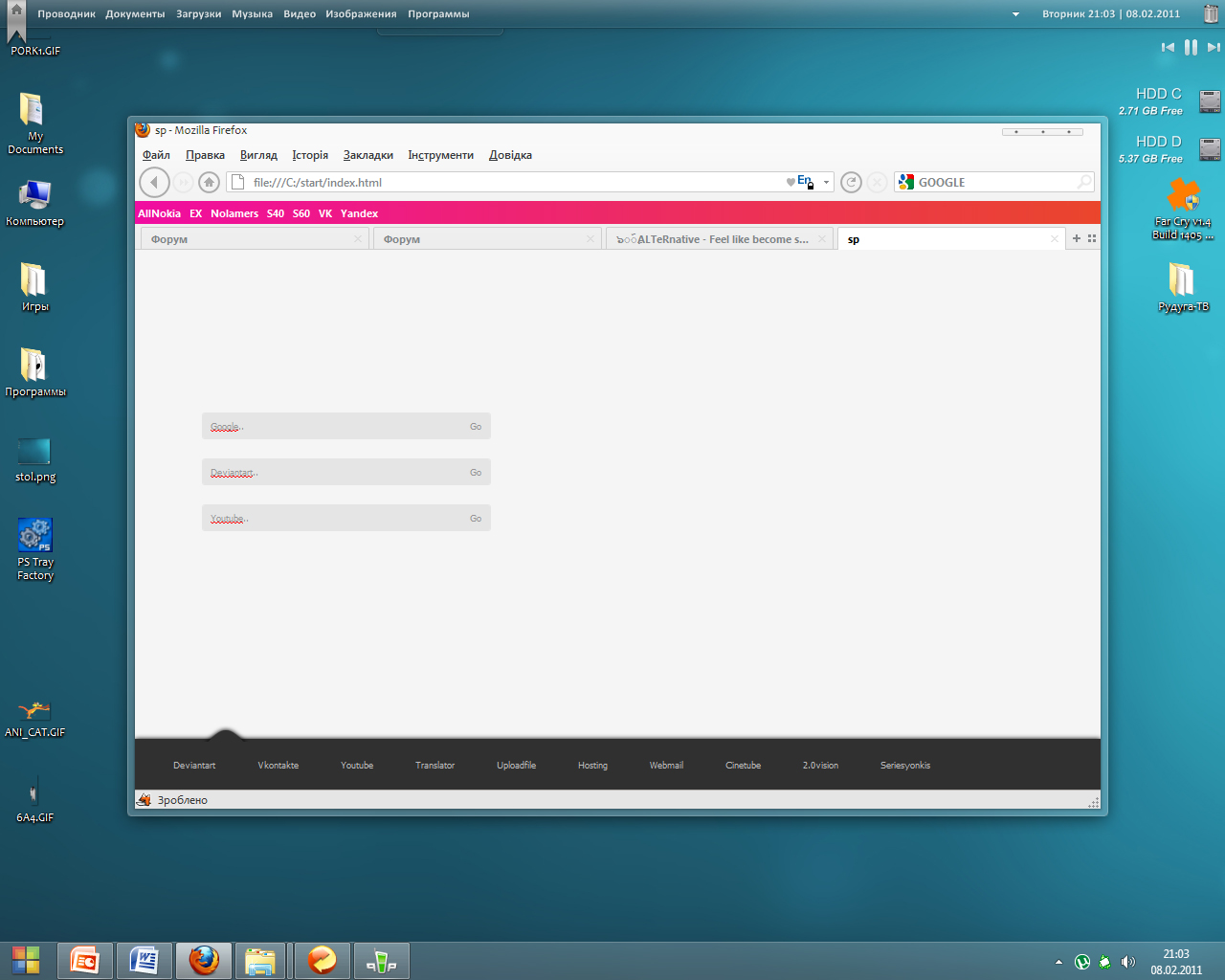1225x980 pixels.
Task: Open the PS Tray Factory desktop icon
Action: pos(35,548)
